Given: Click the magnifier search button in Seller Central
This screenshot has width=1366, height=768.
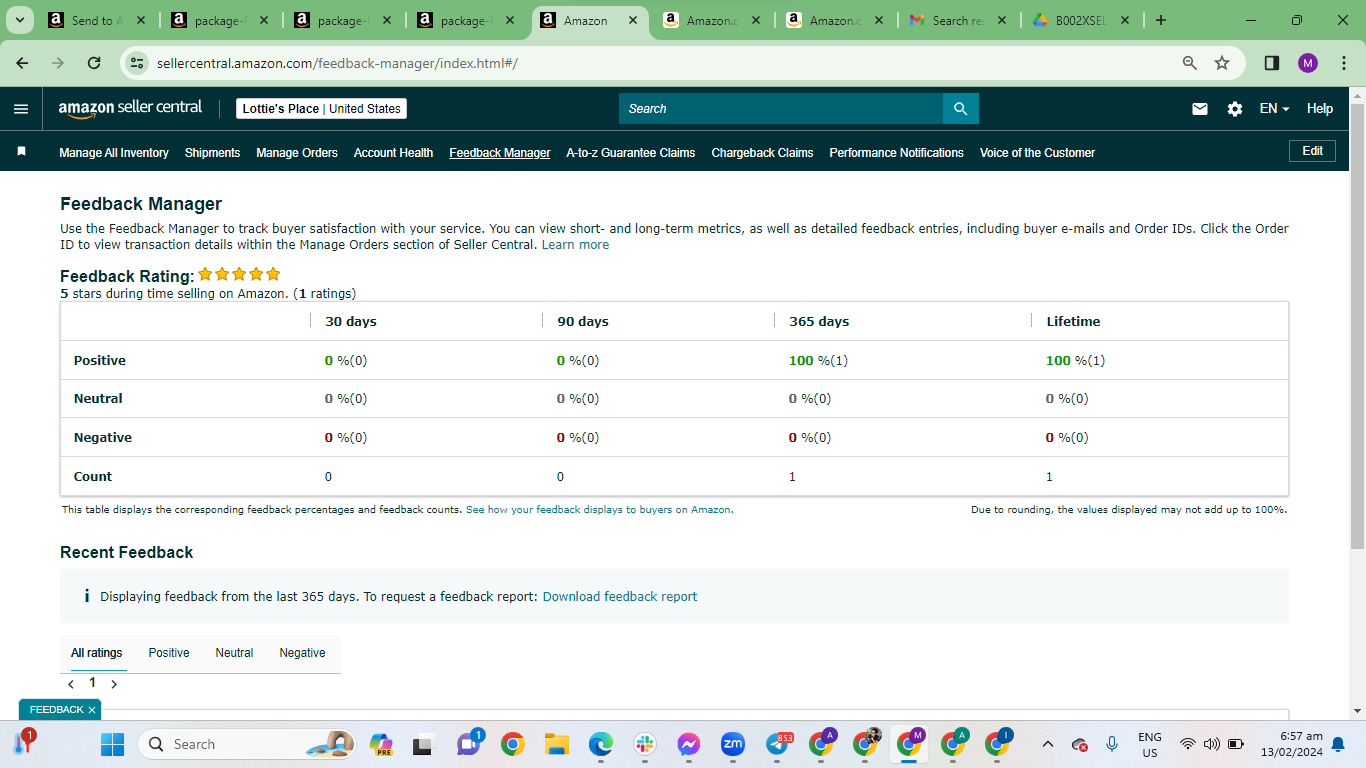Looking at the screenshot, I should (x=960, y=109).
